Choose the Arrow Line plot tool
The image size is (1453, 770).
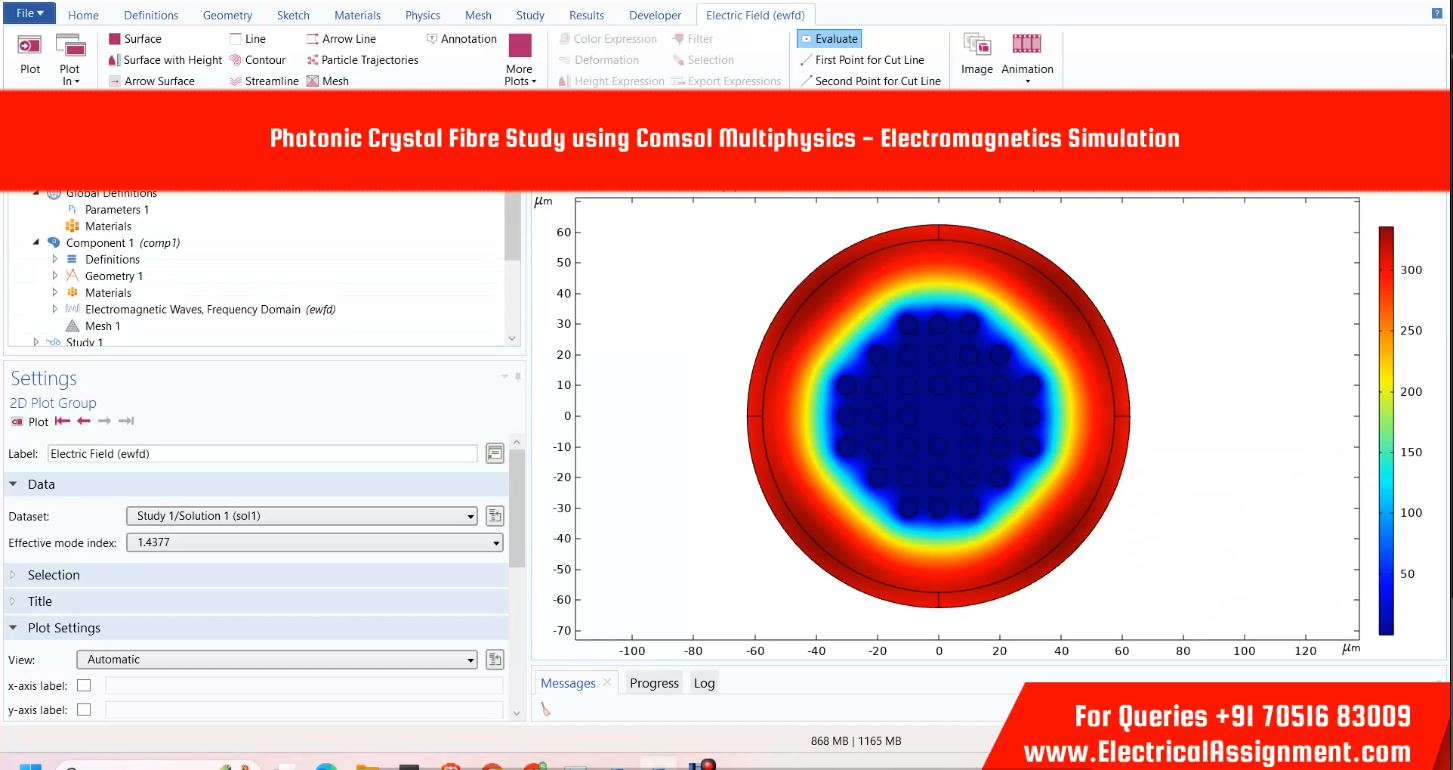pos(313,39)
